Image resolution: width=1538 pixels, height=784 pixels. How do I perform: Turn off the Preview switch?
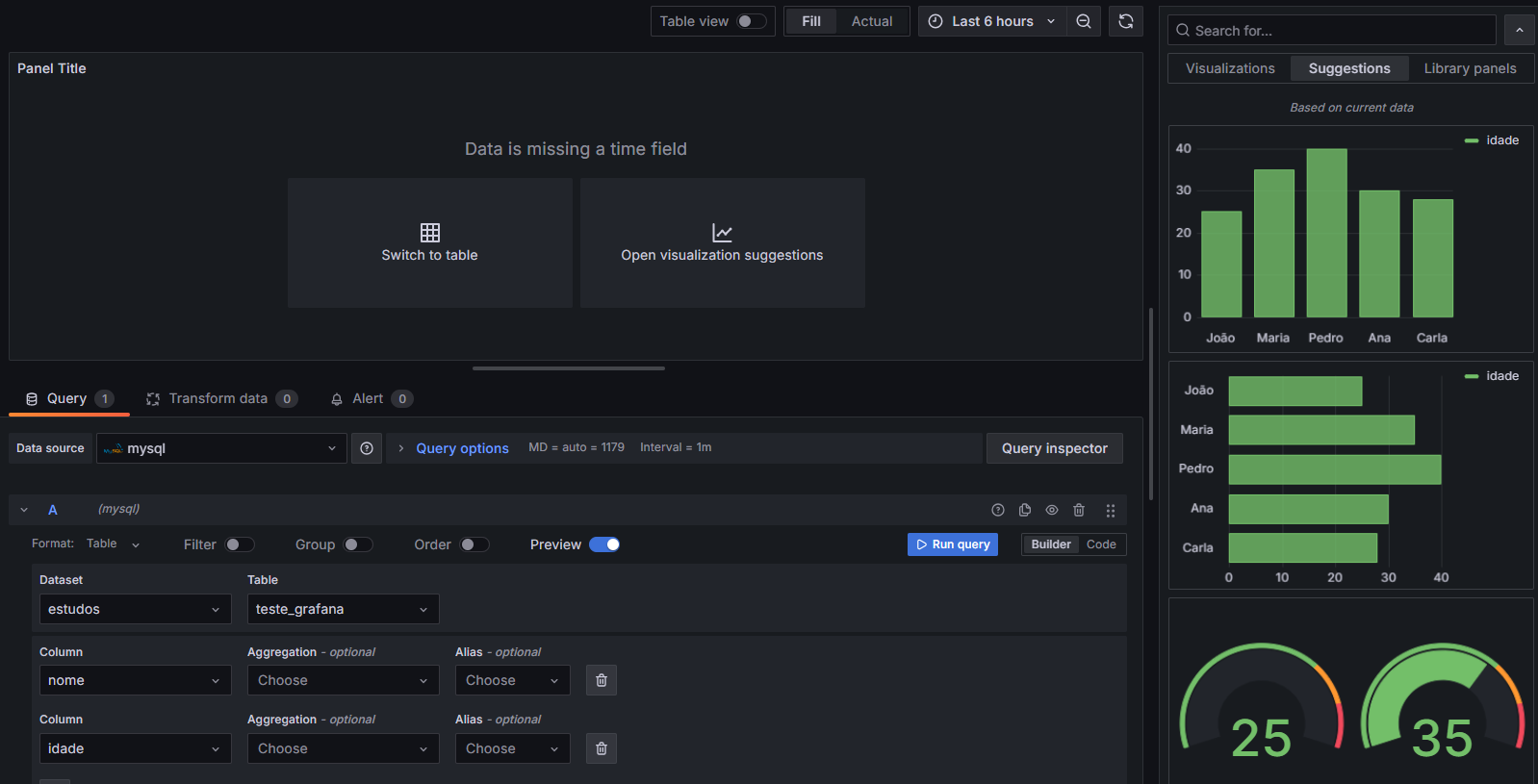point(604,544)
